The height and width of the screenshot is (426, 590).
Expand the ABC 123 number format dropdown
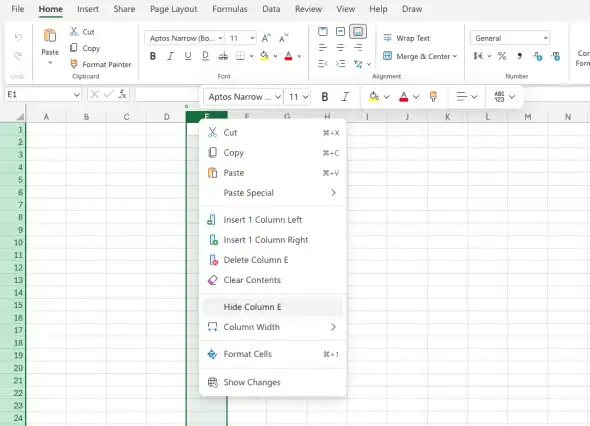[512, 97]
